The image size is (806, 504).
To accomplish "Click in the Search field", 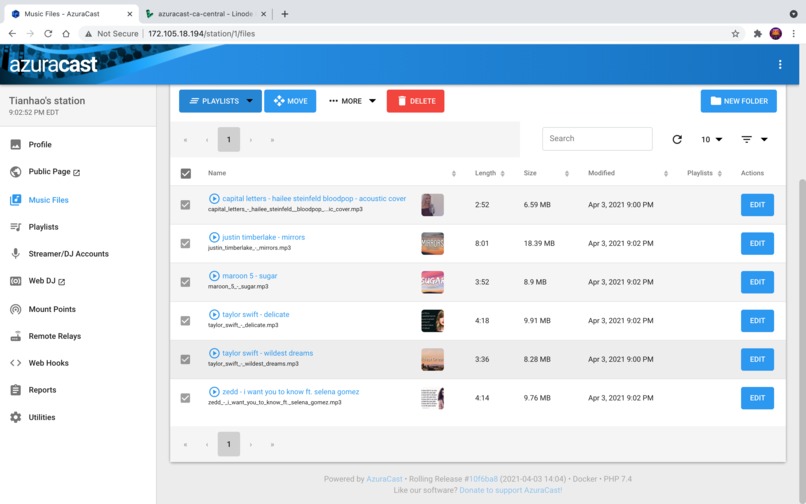I will (x=597, y=139).
